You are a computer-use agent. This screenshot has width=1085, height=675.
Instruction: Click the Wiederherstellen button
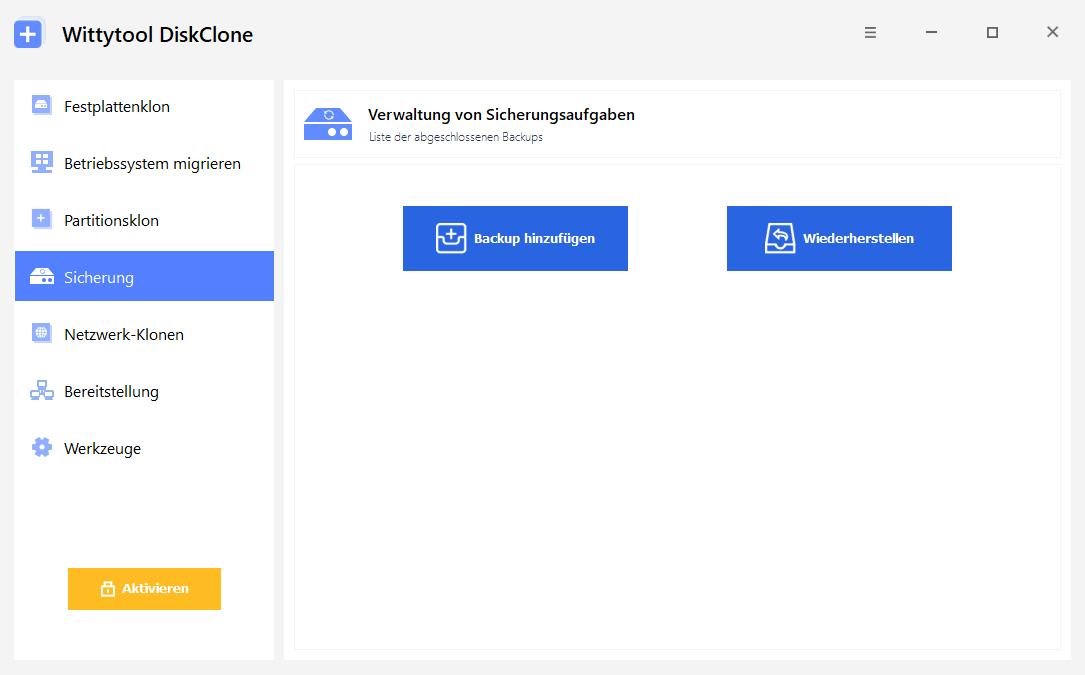click(x=839, y=238)
